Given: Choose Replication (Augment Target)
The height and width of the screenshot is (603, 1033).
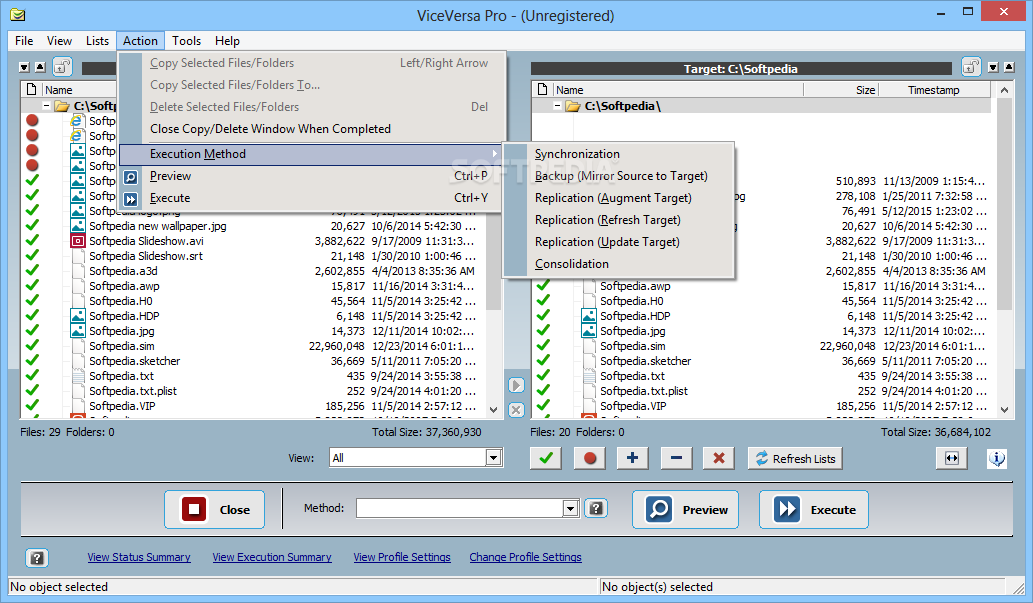Looking at the screenshot, I should click(618, 198).
